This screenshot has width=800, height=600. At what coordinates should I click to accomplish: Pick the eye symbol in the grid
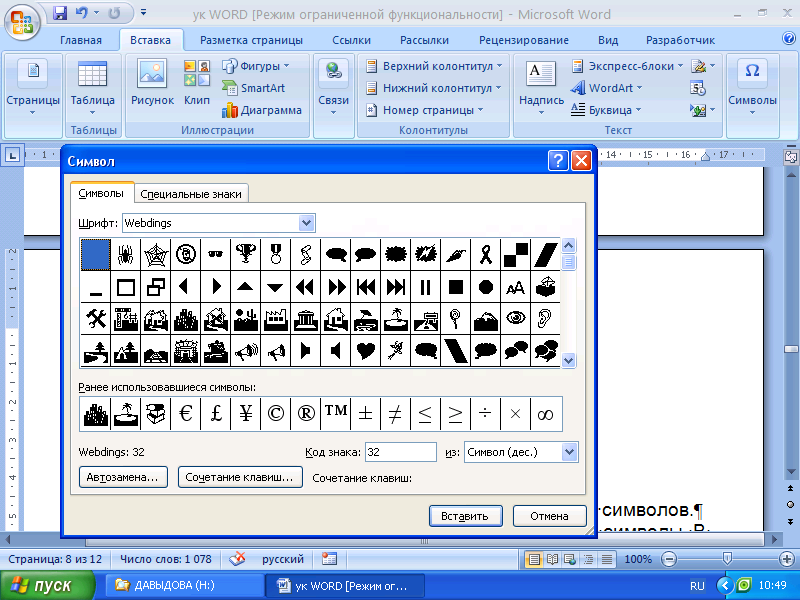coord(516,319)
